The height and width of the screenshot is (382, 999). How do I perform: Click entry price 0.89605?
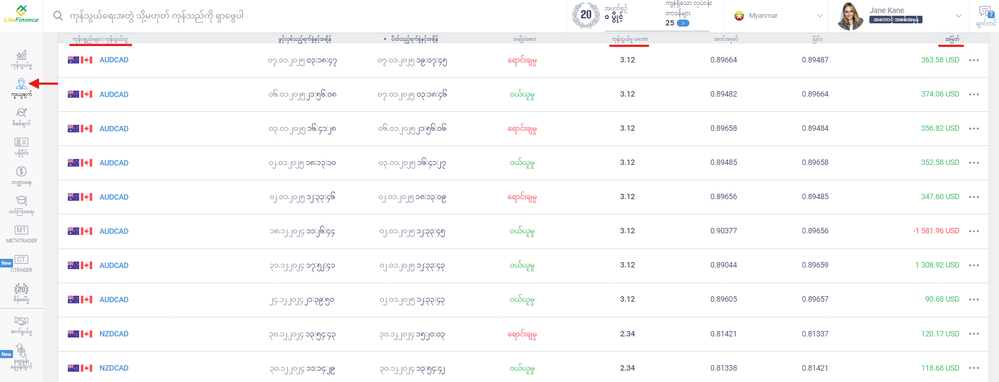coord(724,300)
